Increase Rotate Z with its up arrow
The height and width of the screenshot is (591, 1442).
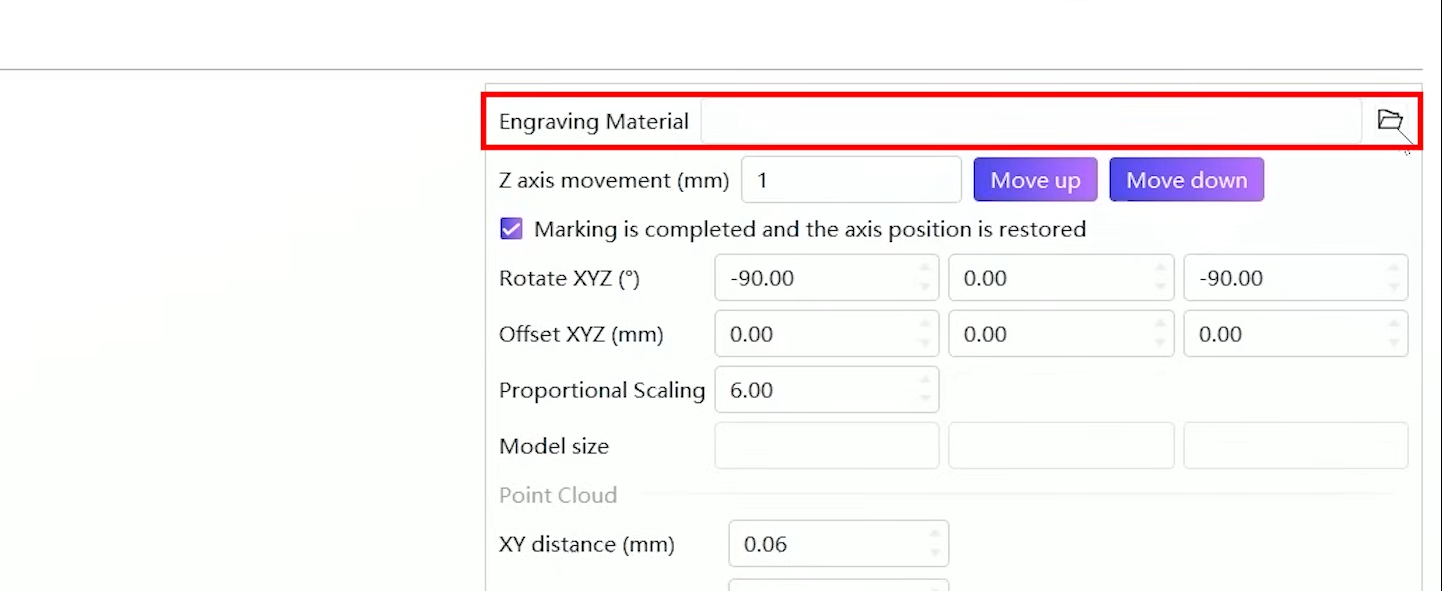1394,268
